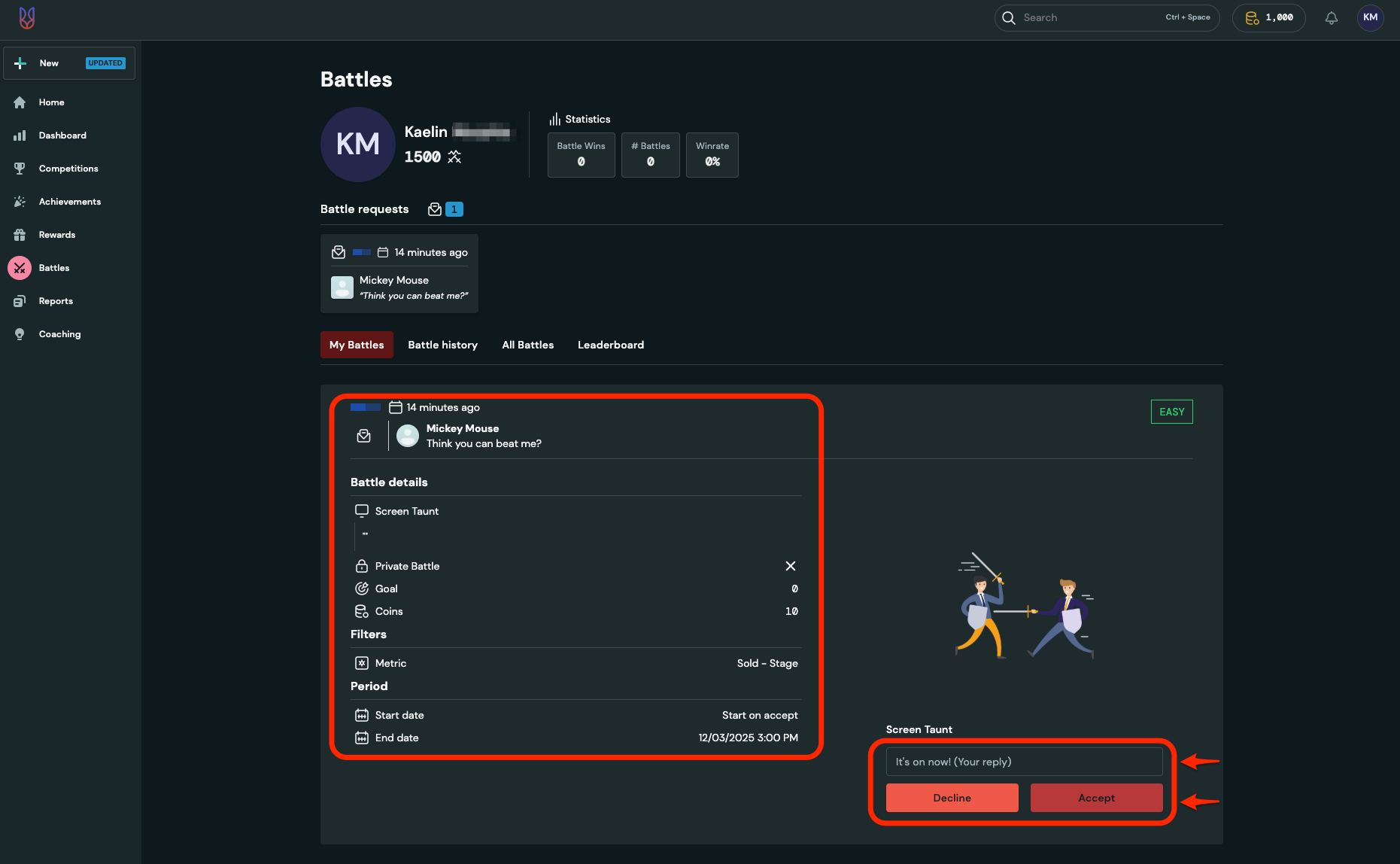1400x864 pixels.
Task: Open the Achievements sidebar item
Action: coord(69,202)
